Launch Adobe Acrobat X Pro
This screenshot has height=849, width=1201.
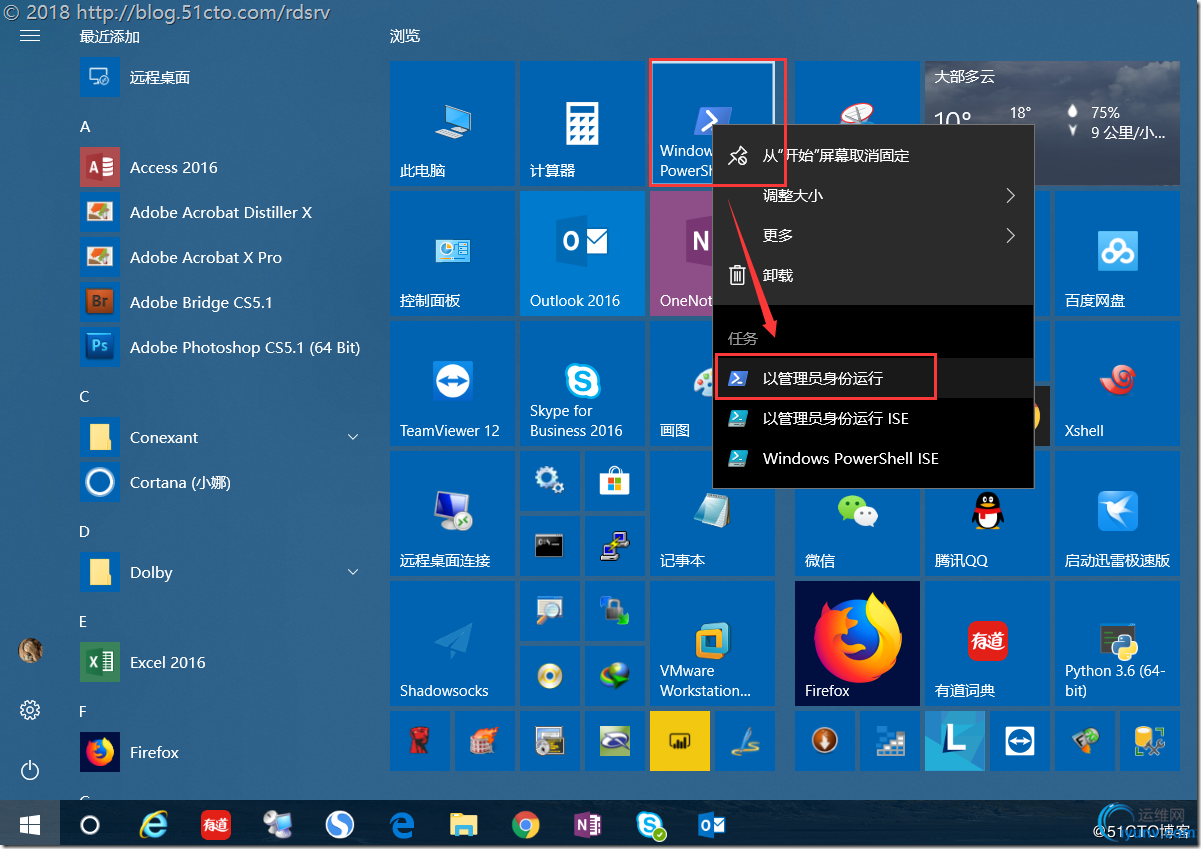(x=222, y=257)
